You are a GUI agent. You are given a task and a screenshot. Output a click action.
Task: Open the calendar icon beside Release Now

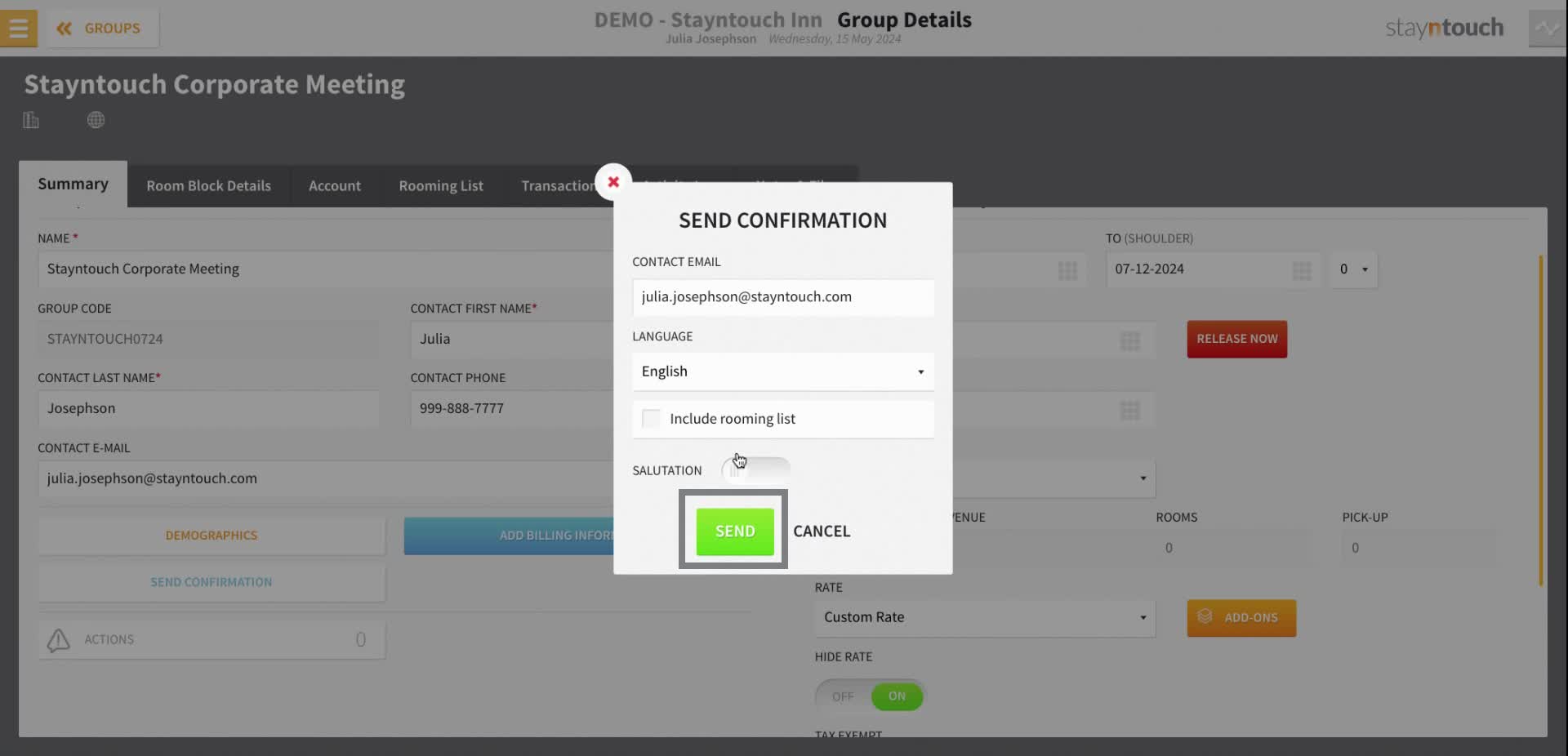[x=1130, y=340]
